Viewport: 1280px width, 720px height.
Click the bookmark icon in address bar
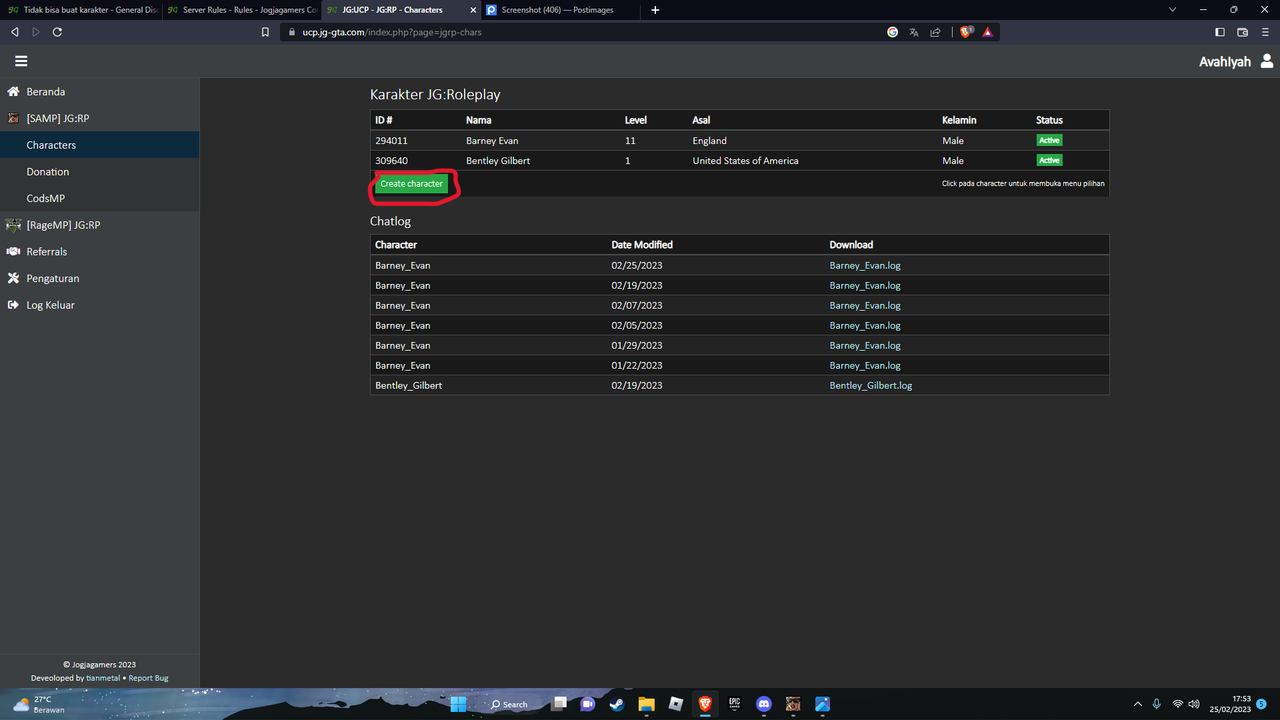point(265,32)
